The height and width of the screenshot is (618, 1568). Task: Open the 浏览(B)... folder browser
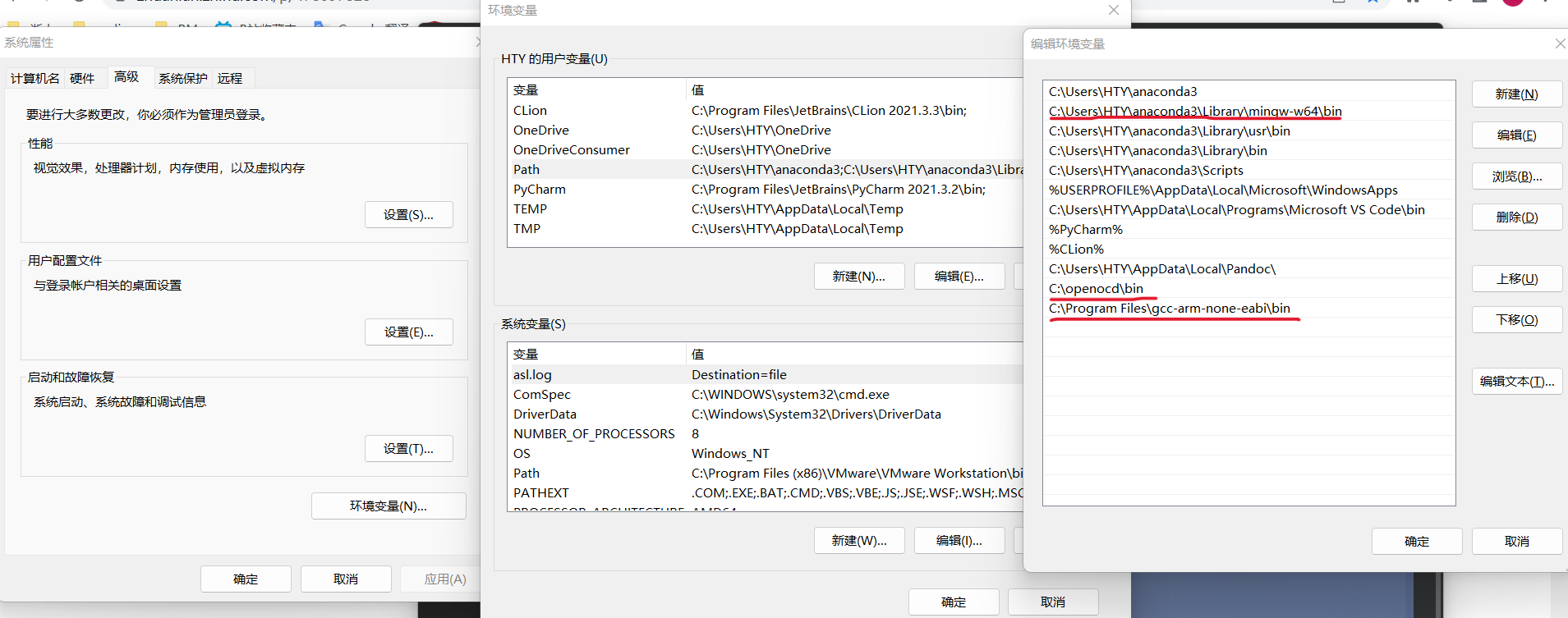click(x=1516, y=176)
